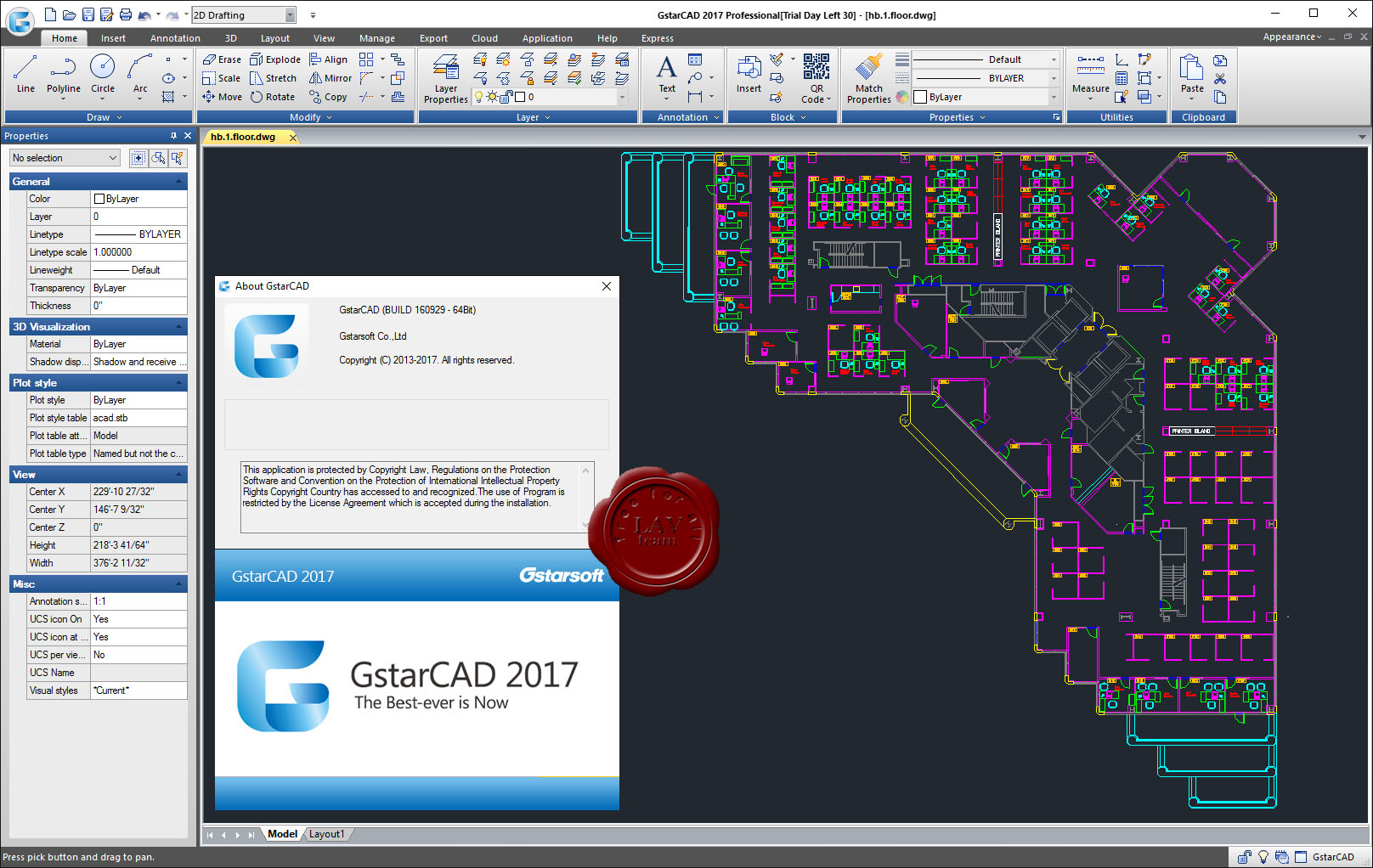The height and width of the screenshot is (868, 1373).
Task: Close the hb.1.floor.dwg tab
Action: coord(293,138)
